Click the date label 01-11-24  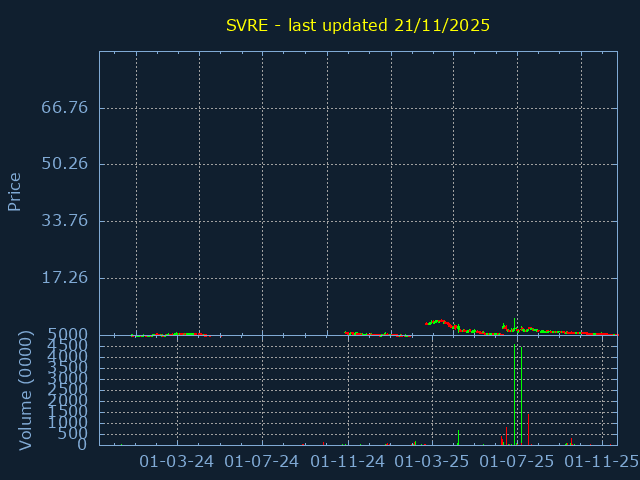coord(347,462)
